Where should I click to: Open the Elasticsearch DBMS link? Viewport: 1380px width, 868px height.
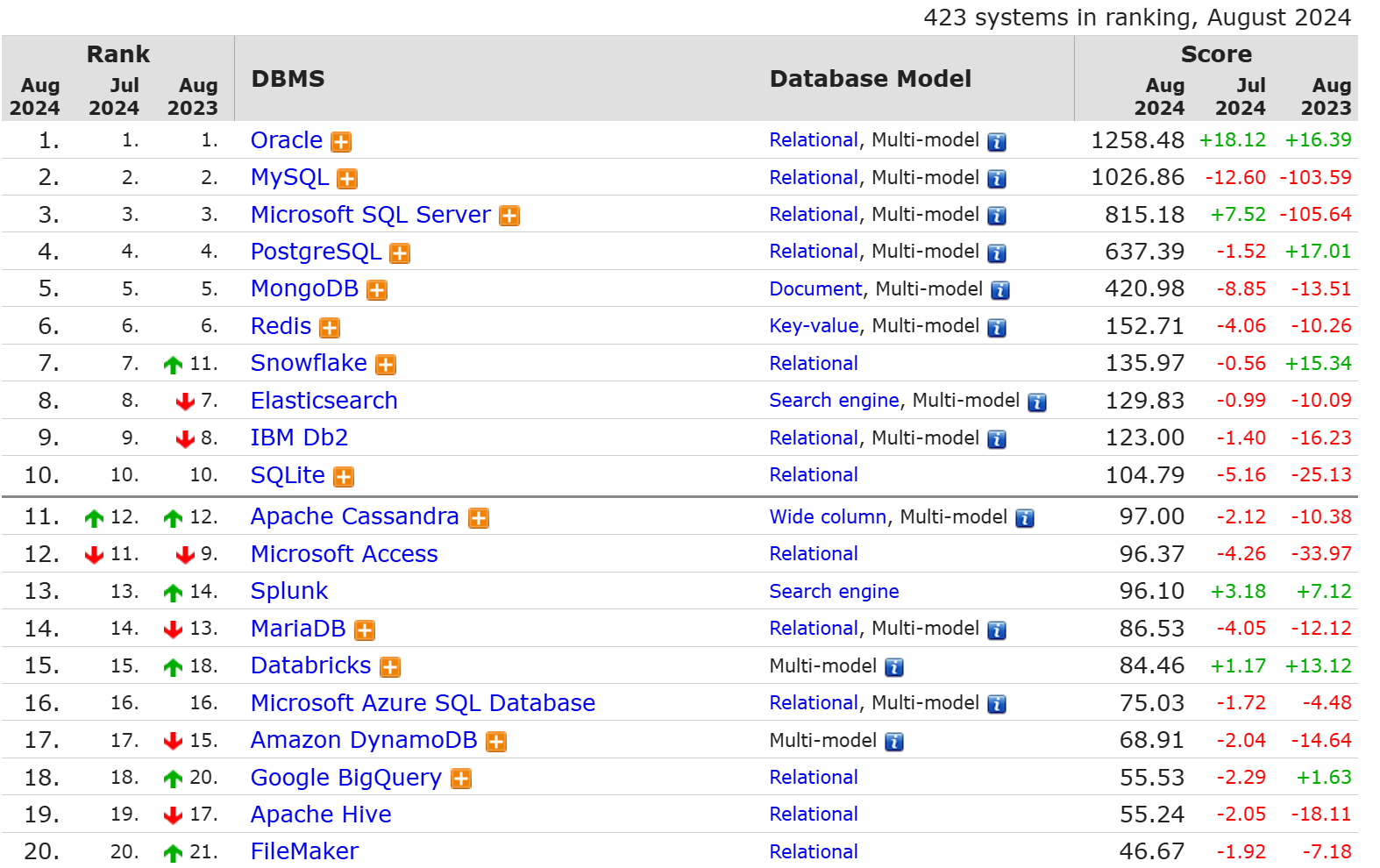point(324,401)
